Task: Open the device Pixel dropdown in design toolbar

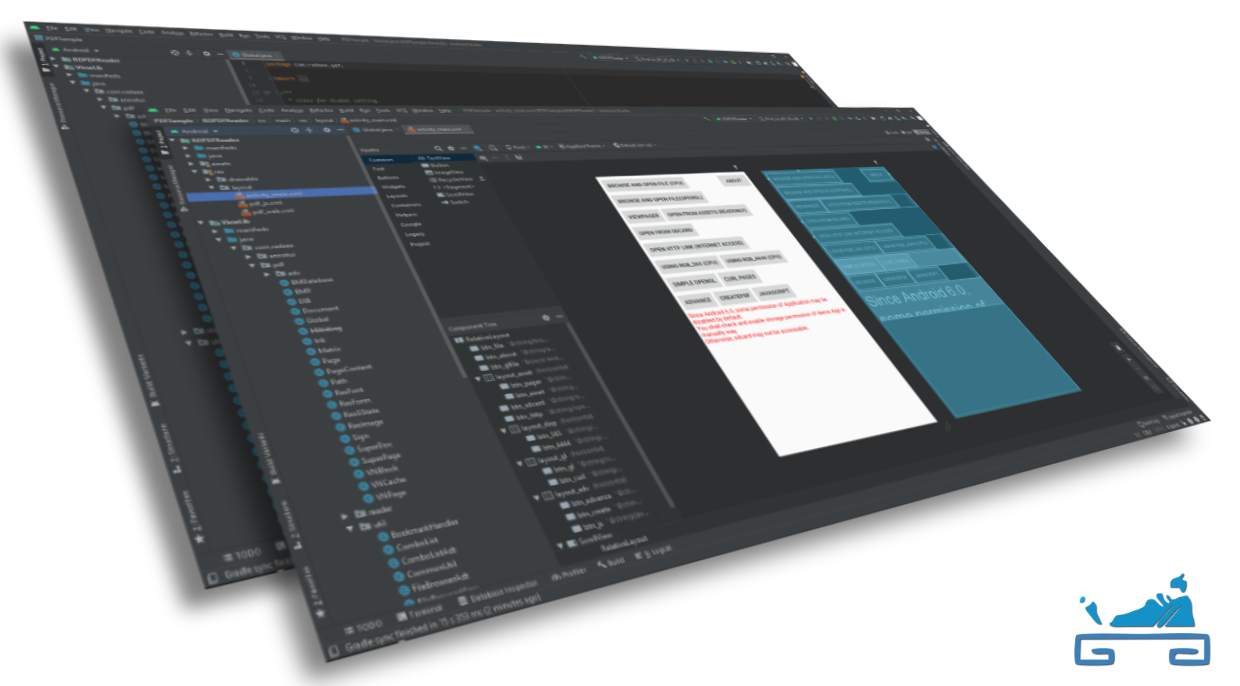Action: [517, 147]
